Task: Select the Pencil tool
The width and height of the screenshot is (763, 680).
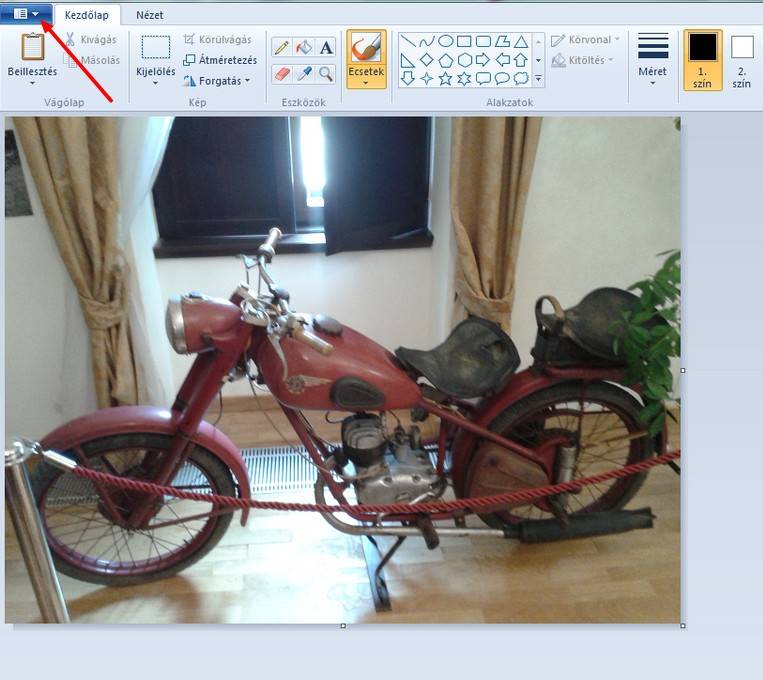Action: coord(282,48)
